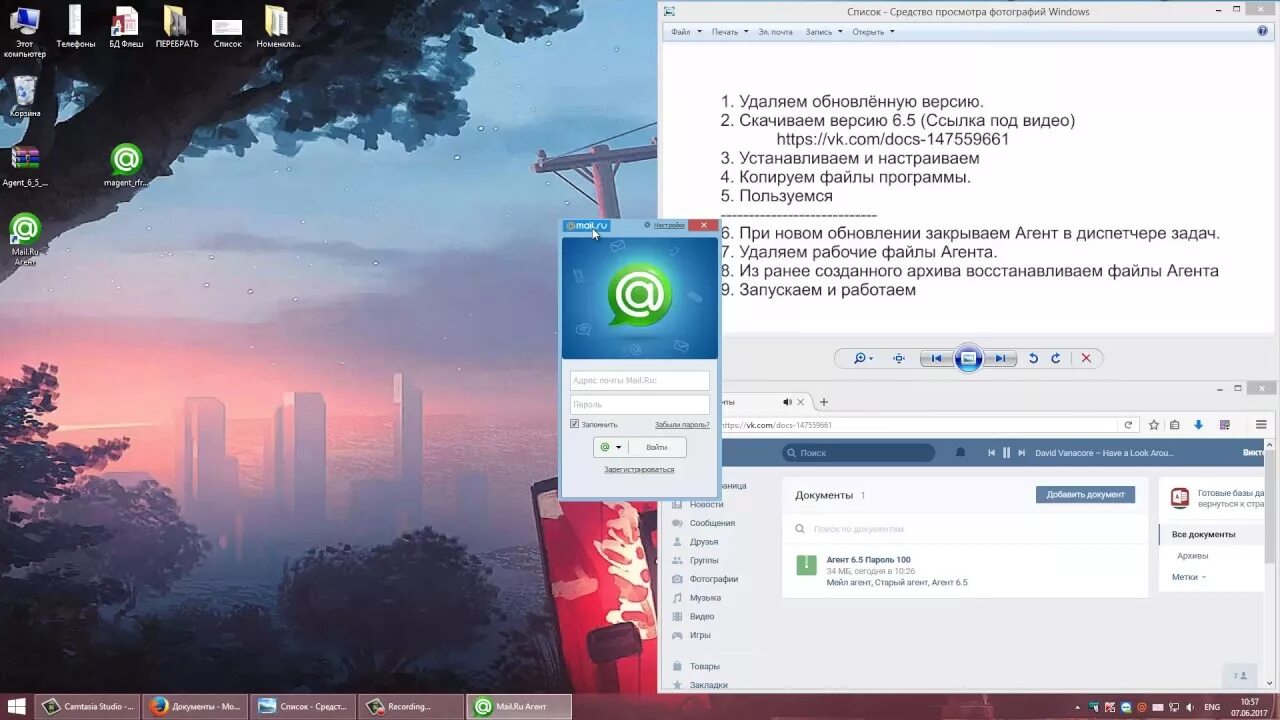This screenshot has height=720, width=1280.
Task: Select the БД Флеш desktop icon
Action: pyautogui.click(x=126, y=27)
